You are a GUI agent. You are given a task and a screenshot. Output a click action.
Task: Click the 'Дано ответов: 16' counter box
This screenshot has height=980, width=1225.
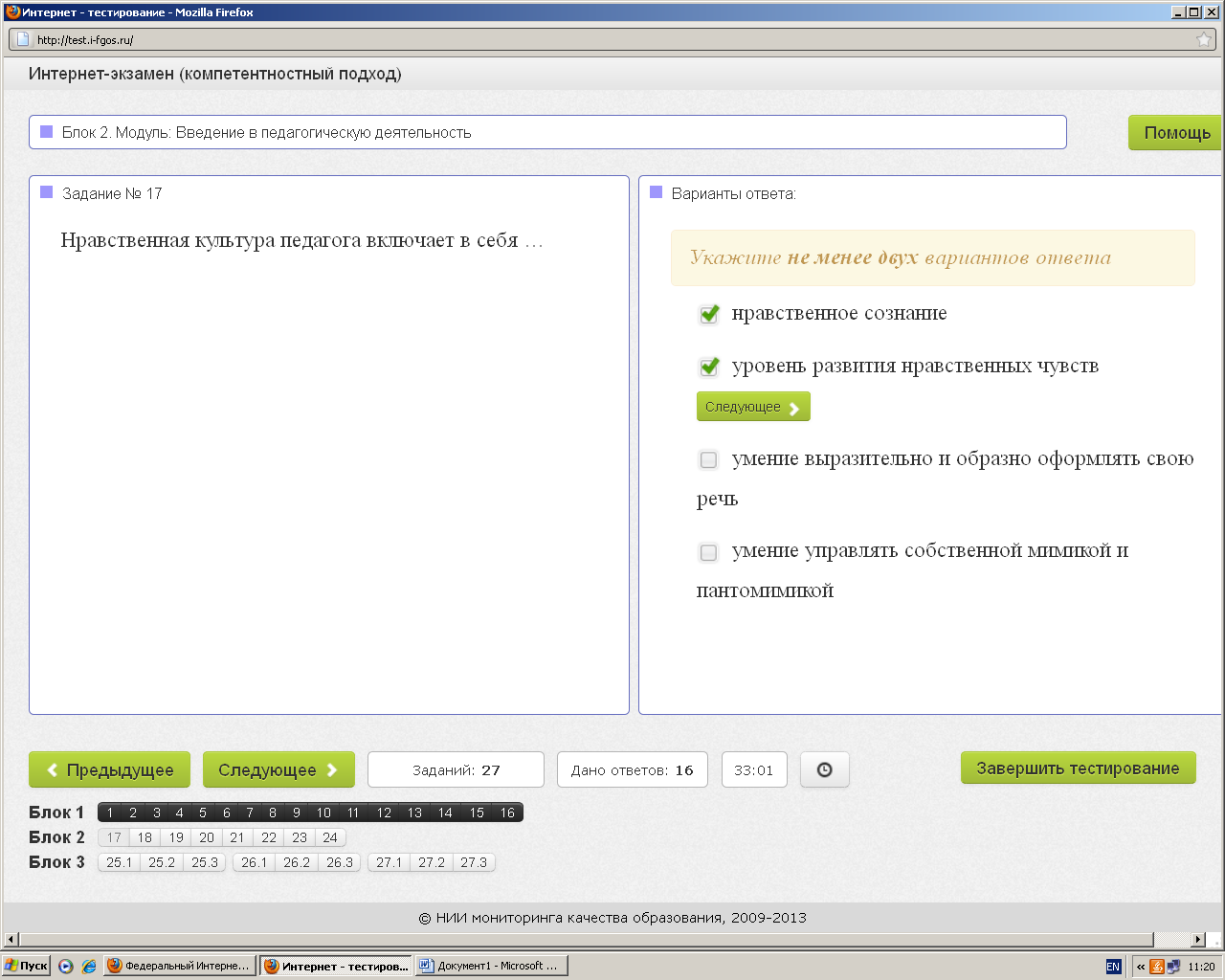click(x=633, y=769)
